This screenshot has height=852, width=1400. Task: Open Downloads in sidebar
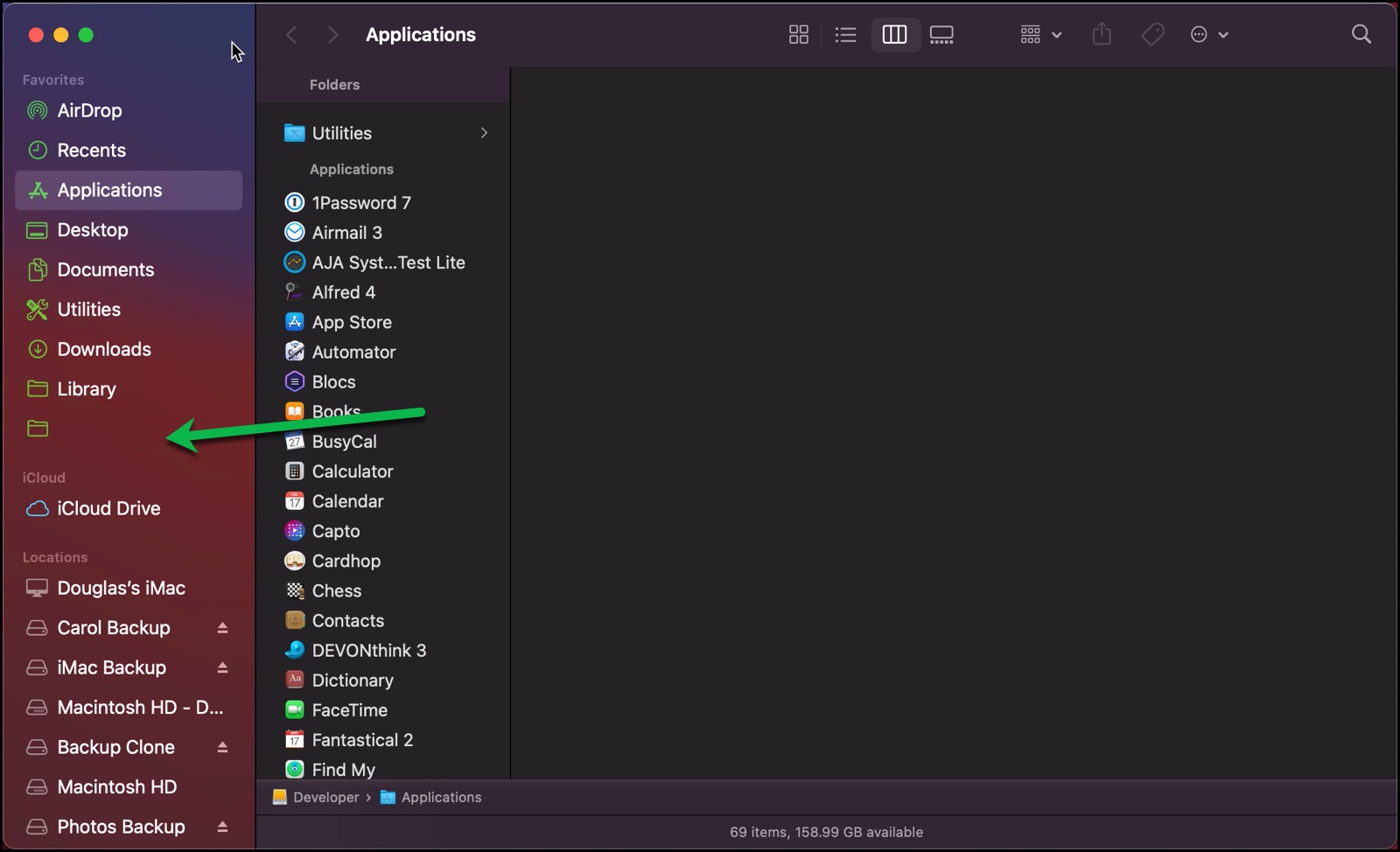coord(129,349)
